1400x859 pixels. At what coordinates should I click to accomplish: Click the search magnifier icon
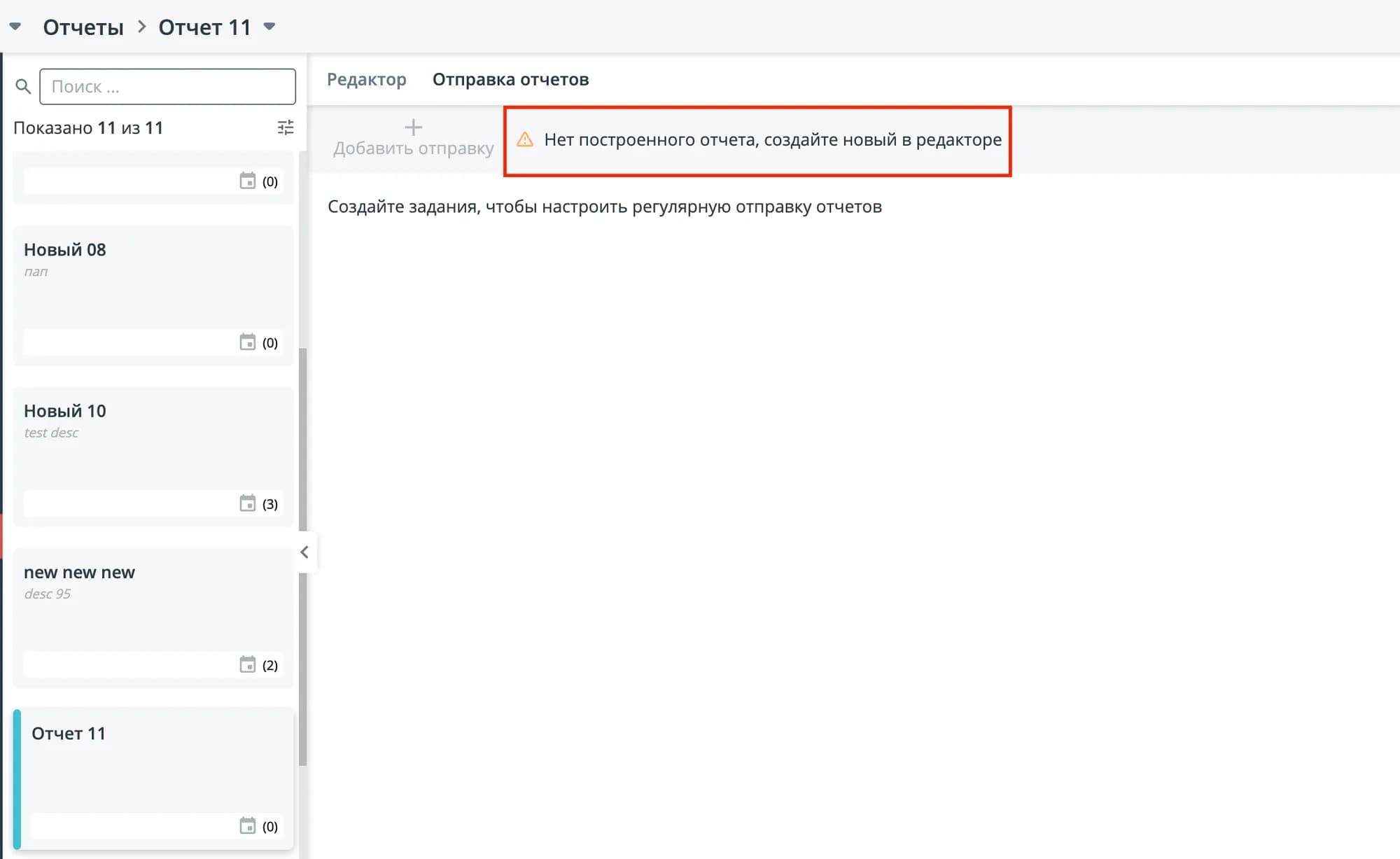click(23, 87)
